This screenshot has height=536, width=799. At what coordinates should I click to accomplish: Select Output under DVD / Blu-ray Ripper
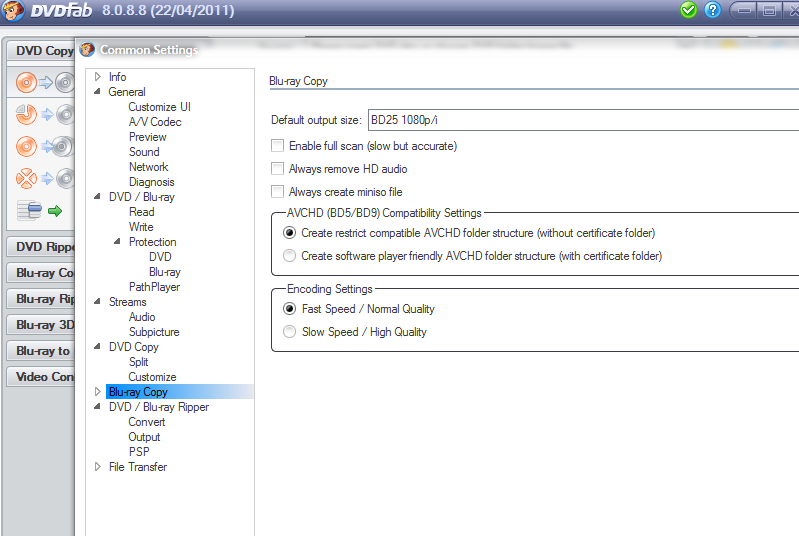pyautogui.click(x=144, y=437)
